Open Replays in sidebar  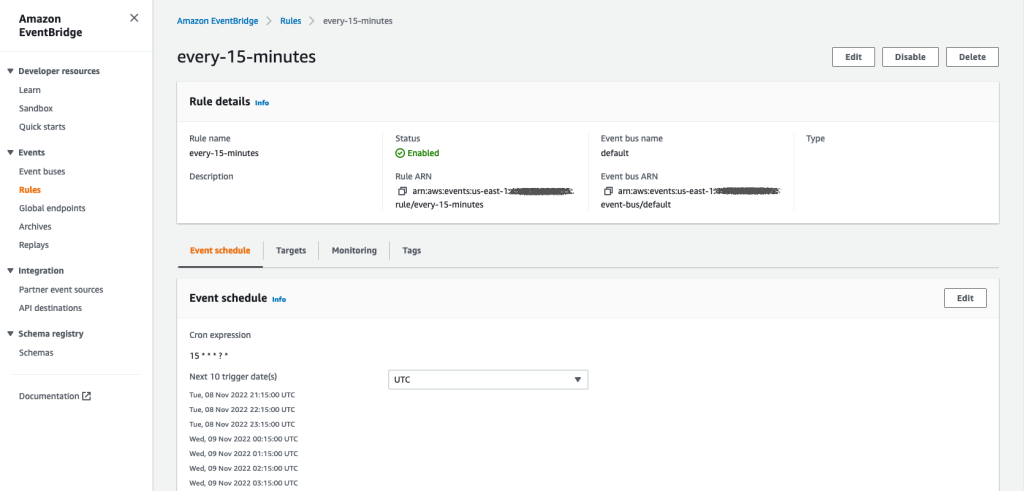pos(34,245)
